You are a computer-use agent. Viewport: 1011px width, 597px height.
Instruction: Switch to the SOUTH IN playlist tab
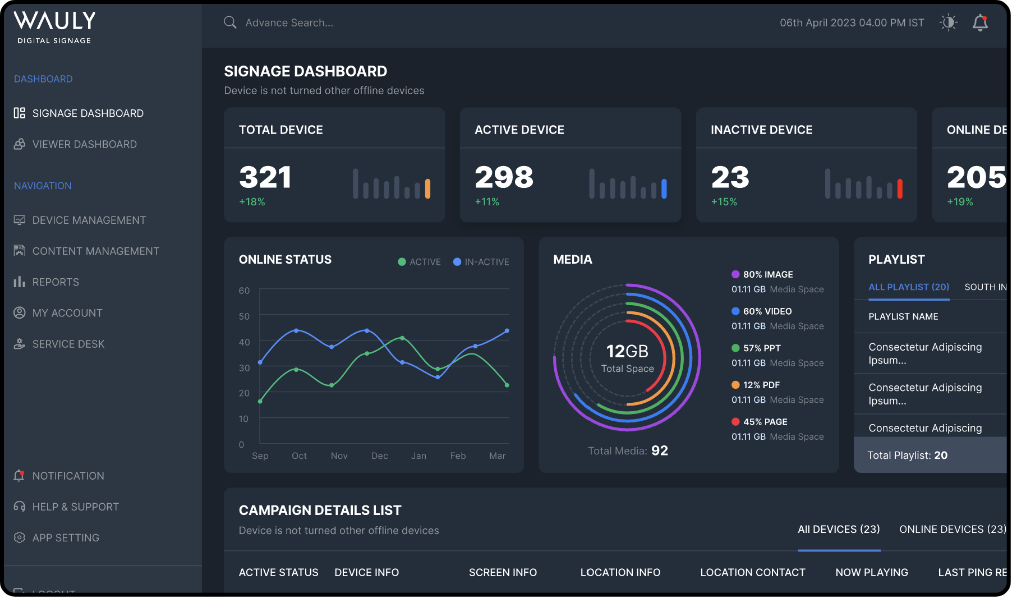pyautogui.click(x=985, y=287)
